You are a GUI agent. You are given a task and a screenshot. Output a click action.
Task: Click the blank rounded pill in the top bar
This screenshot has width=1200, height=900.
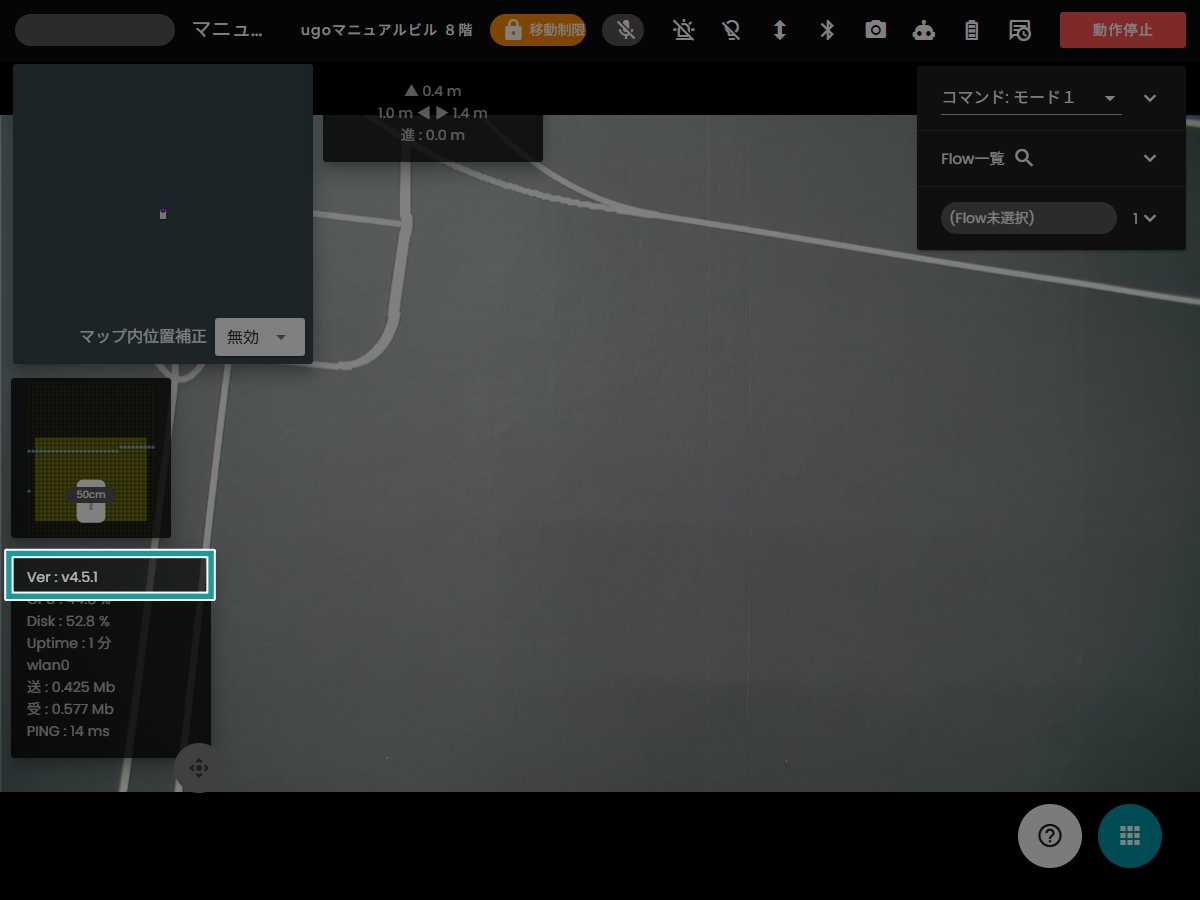click(x=95, y=30)
